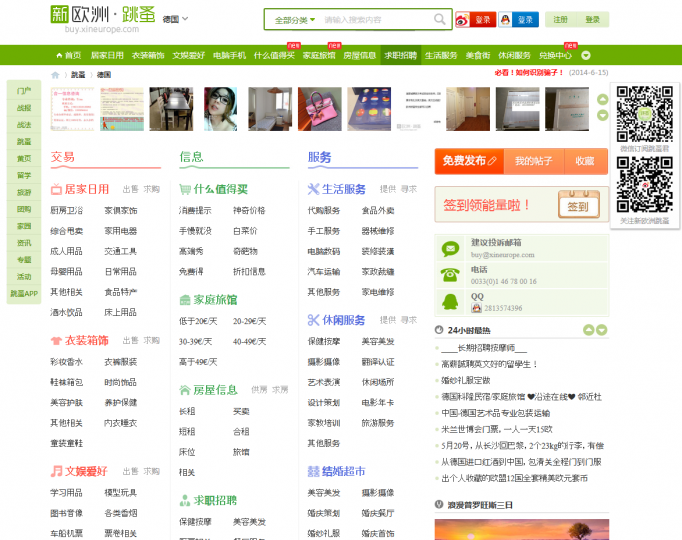Image resolution: width=682 pixels, height=540 pixels.
Task: Open the 全部分类 category dropdown
Action: (294, 19)
